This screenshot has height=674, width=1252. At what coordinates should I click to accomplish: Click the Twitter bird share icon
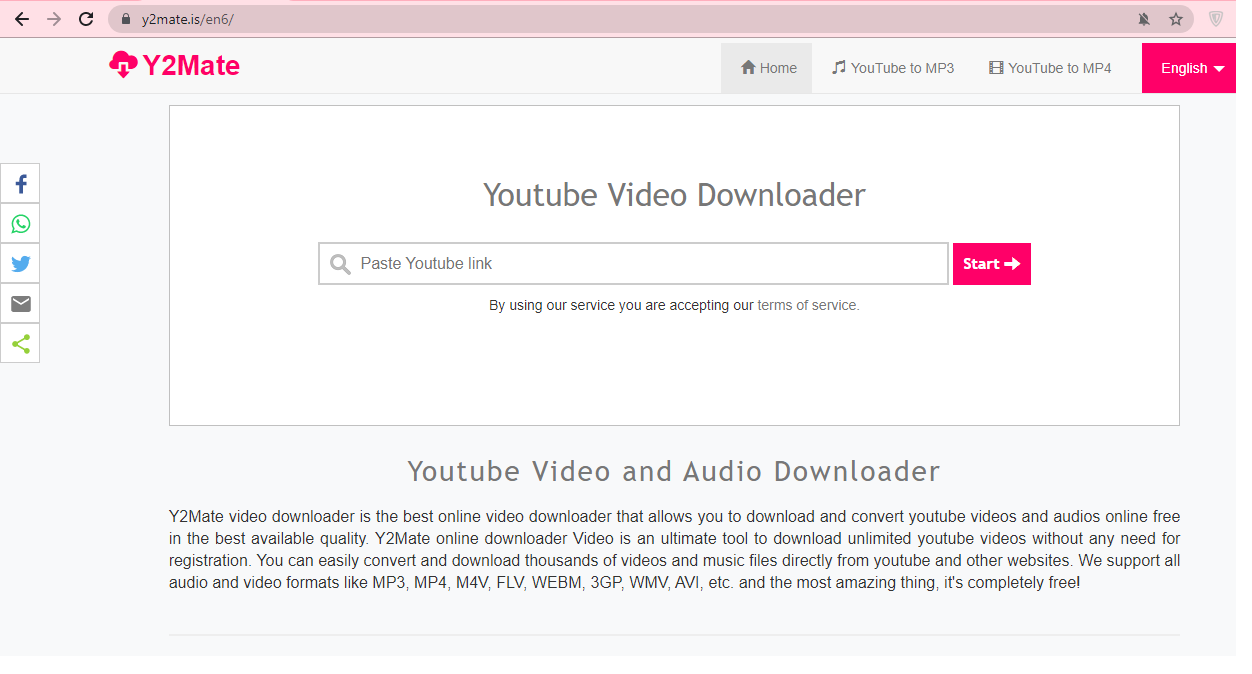[x=21, y=264]
